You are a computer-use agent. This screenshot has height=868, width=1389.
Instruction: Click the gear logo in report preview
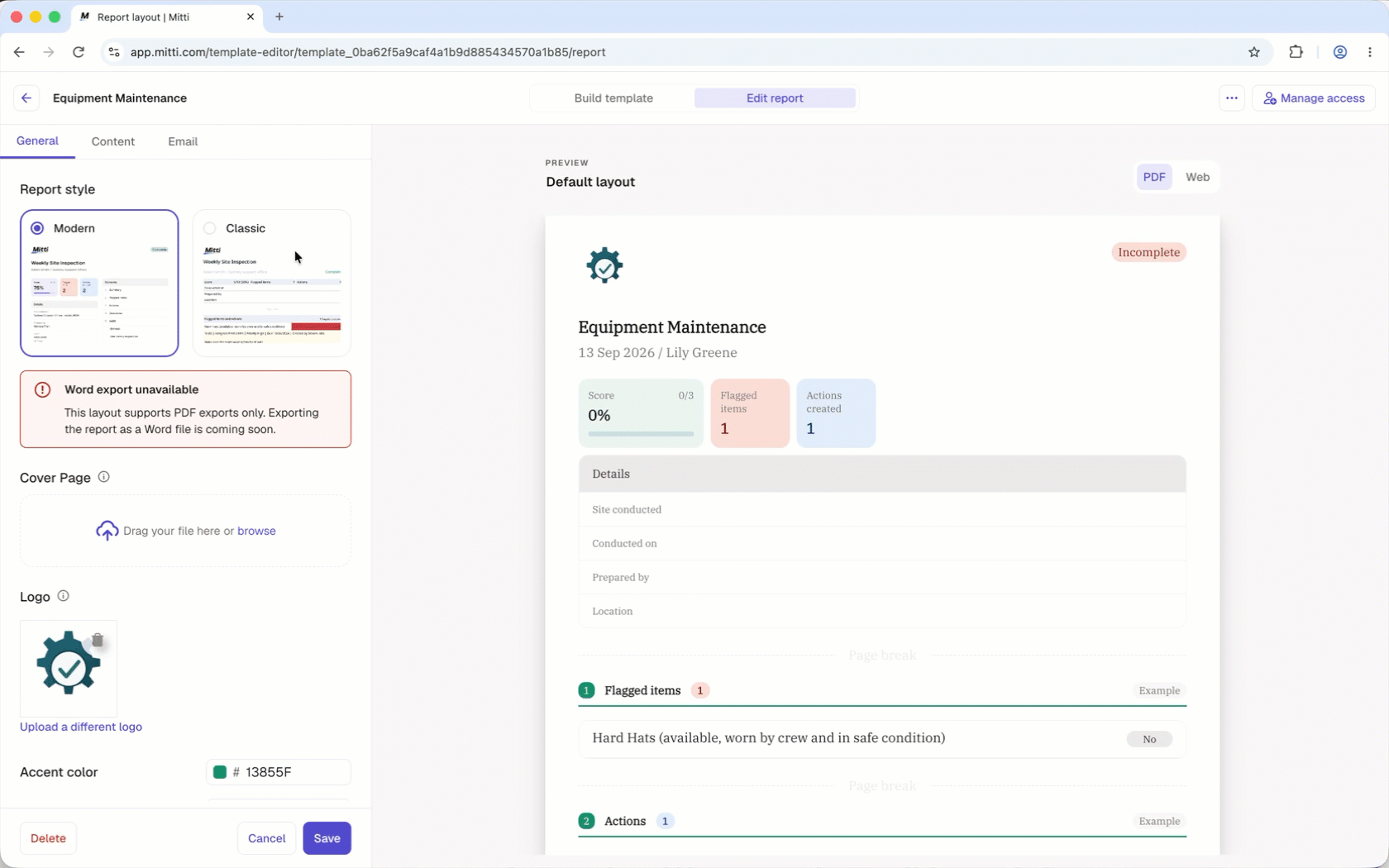pos(604,265)
